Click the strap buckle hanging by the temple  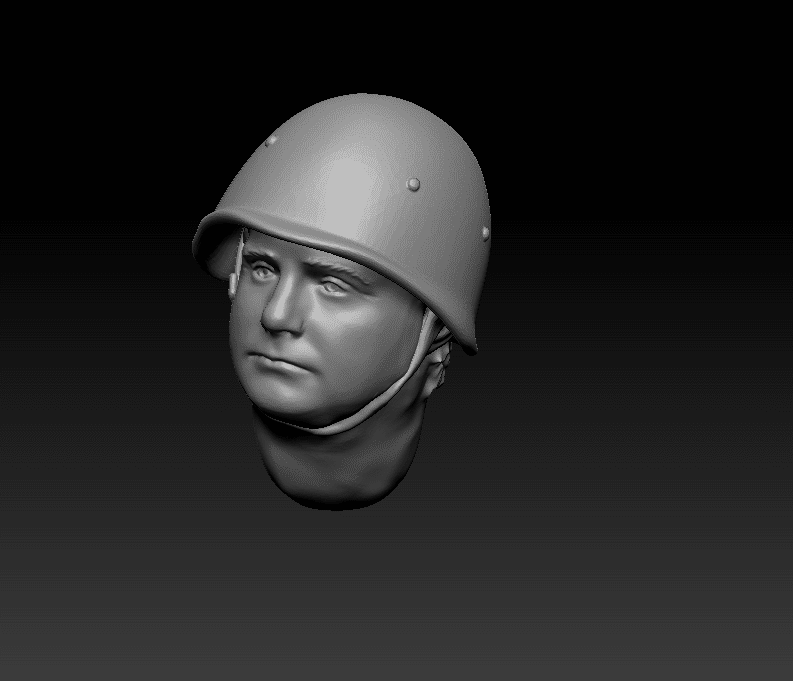235,277
